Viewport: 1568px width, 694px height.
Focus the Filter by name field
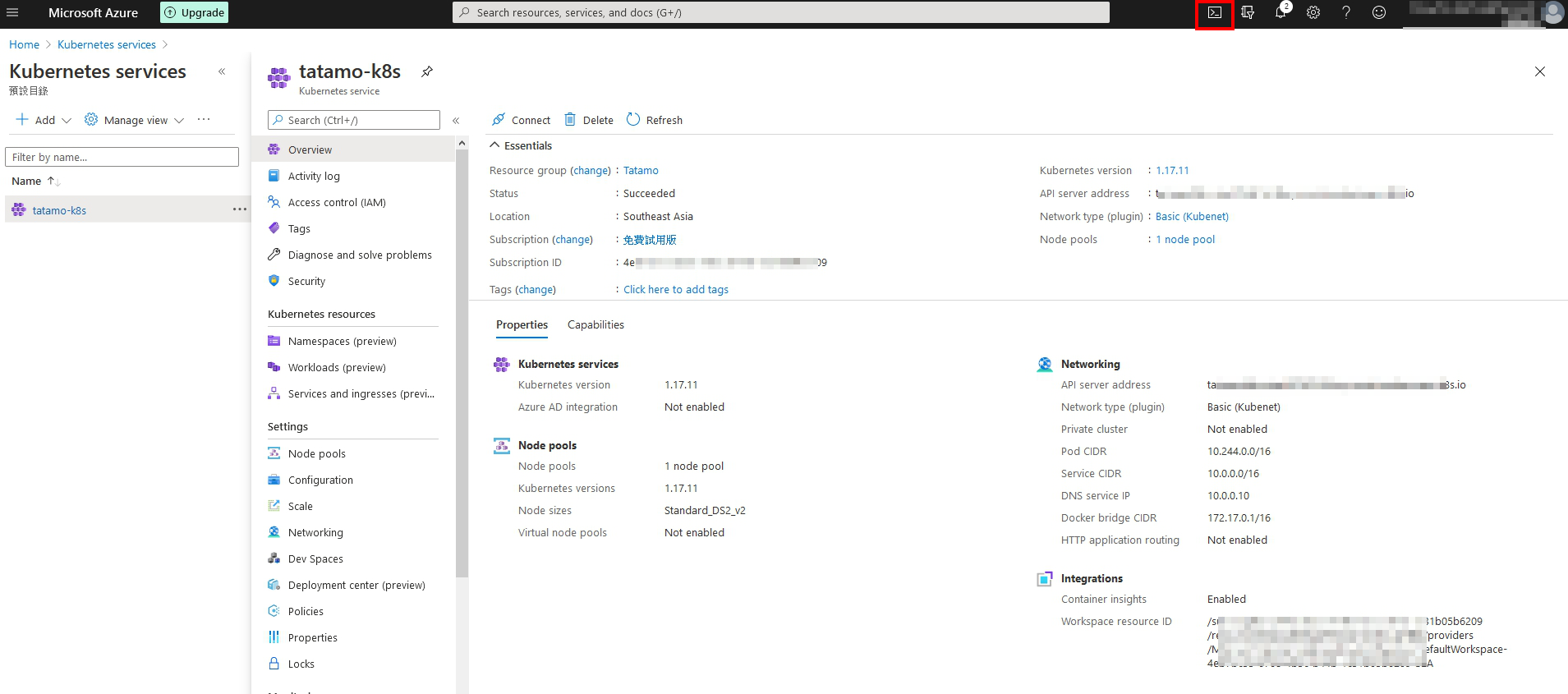[x=122, y=157]
